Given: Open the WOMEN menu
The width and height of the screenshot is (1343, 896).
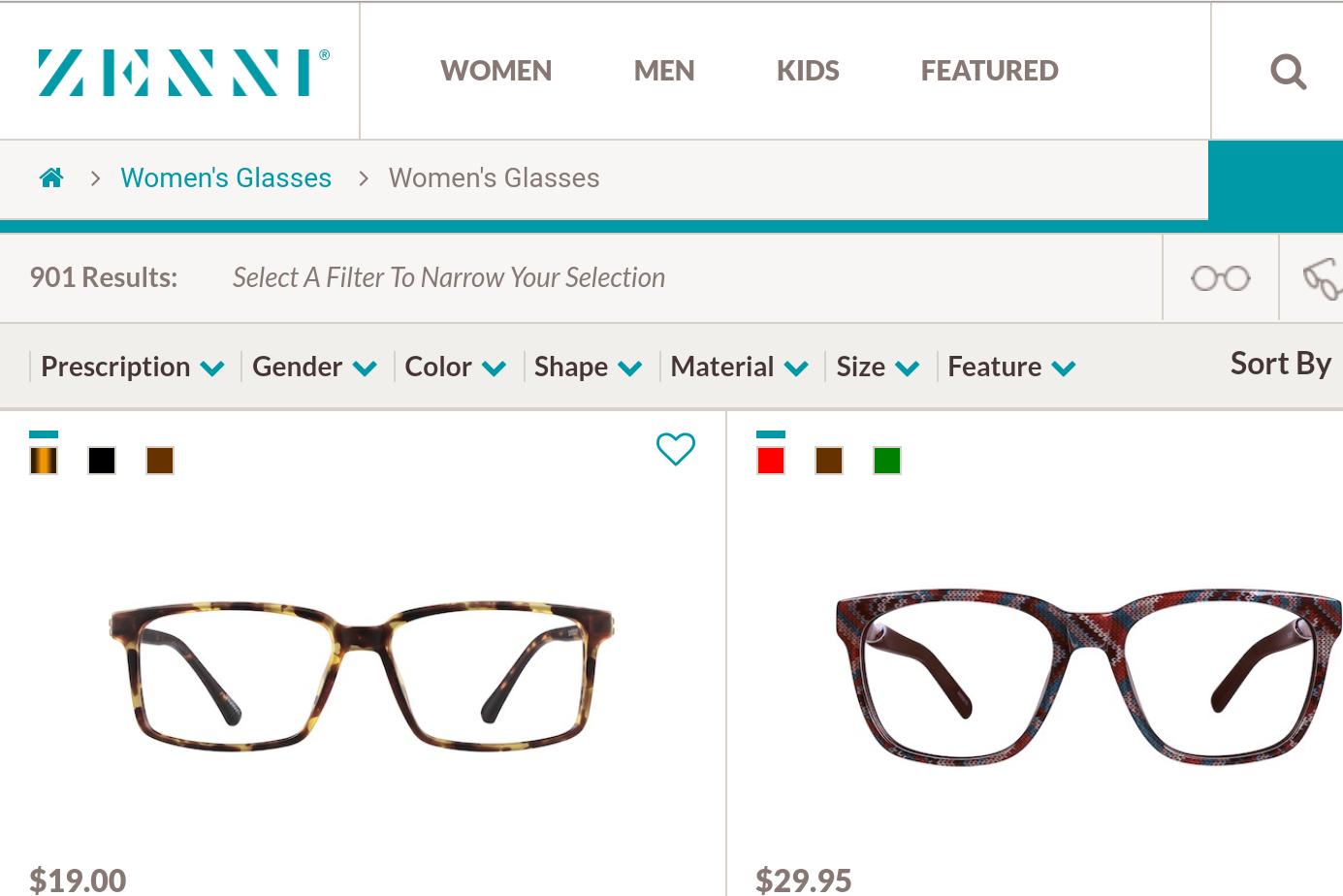Looking at the screenshot, I should click(x=496, y=71).
